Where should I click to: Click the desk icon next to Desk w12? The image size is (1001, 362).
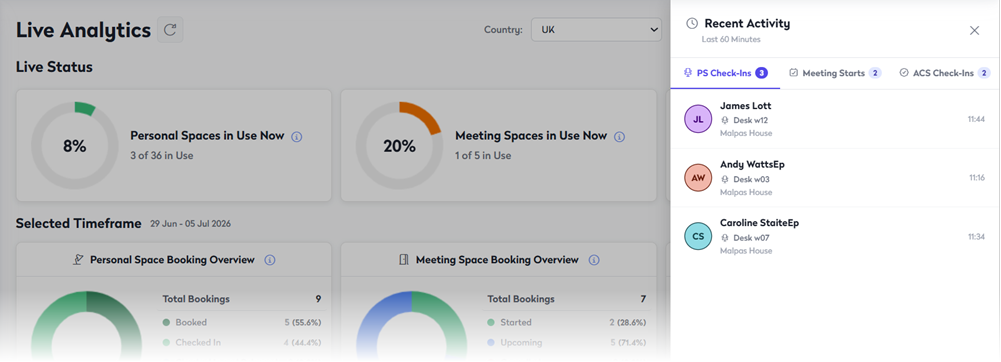(x=725, y=120)
